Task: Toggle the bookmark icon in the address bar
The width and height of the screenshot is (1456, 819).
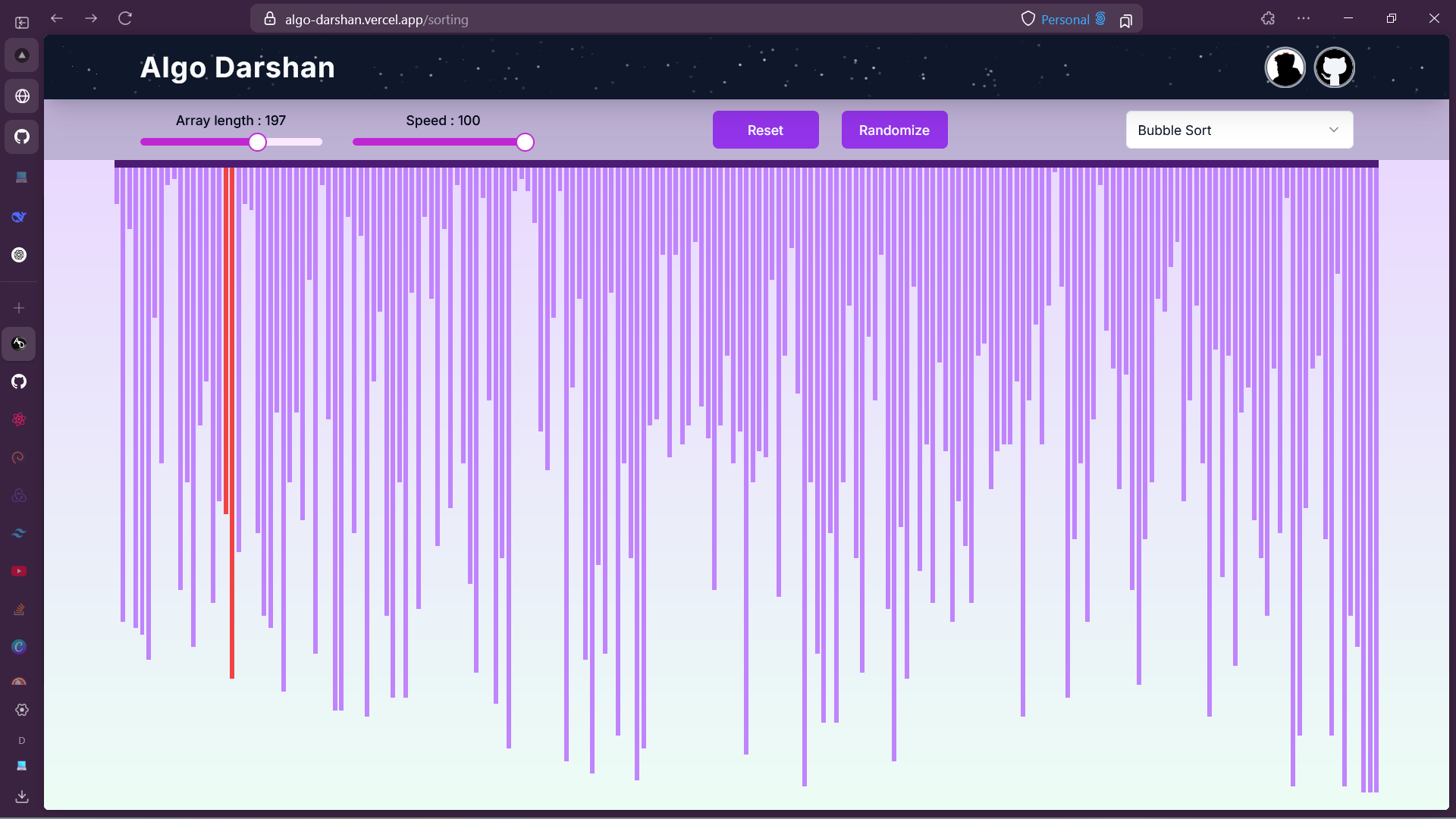Action: click(x=1126, y=20)
